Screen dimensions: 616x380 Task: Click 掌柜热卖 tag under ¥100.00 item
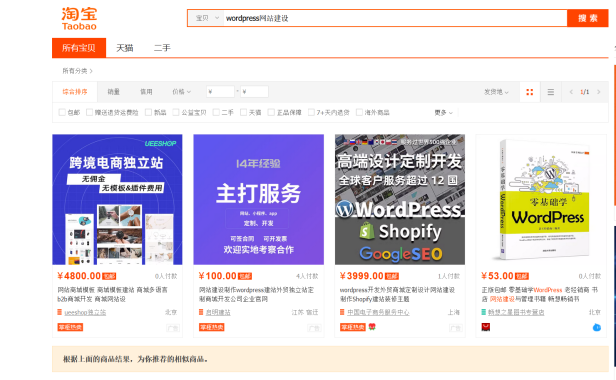[x=211, y=327]
